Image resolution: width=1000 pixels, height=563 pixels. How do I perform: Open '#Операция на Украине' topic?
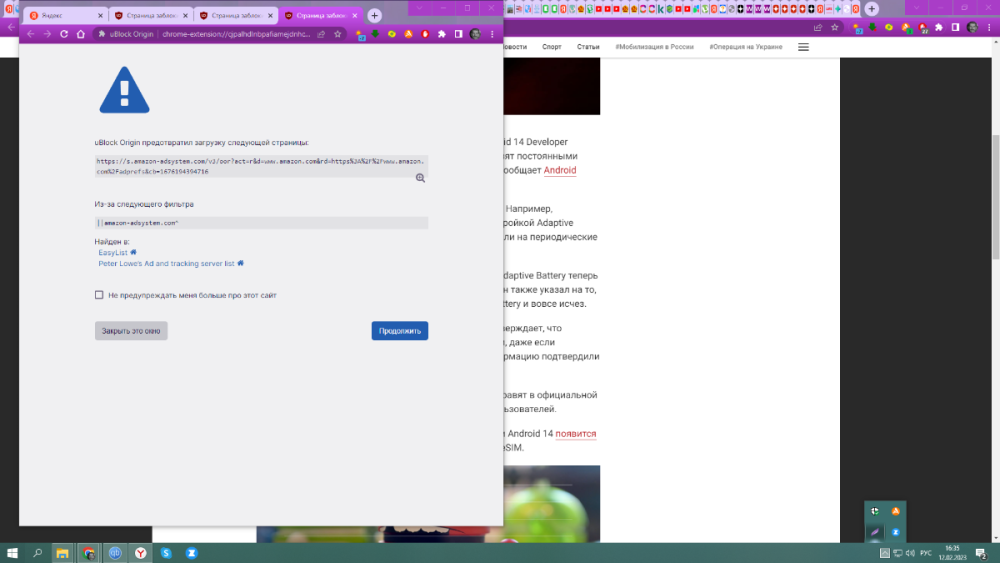[x=746, y=47]
